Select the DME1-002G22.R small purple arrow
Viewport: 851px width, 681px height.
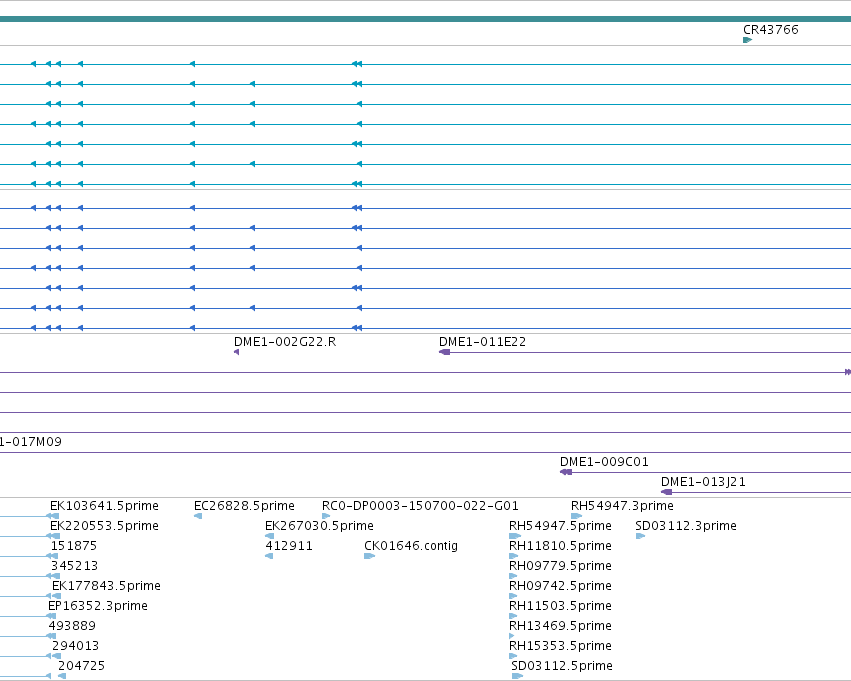[x=237, y=352]
